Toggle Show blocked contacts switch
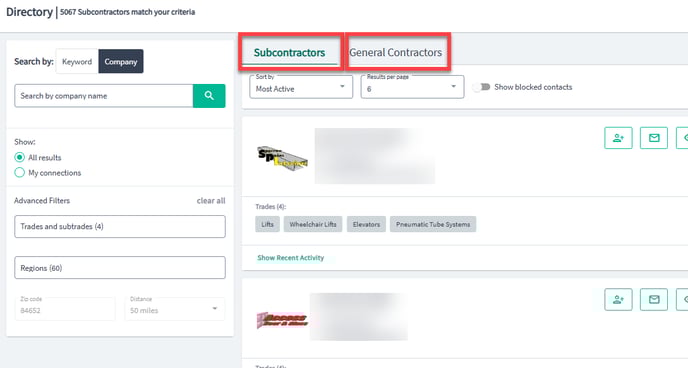The image size is (688, 368). click(x=481, y=87)
